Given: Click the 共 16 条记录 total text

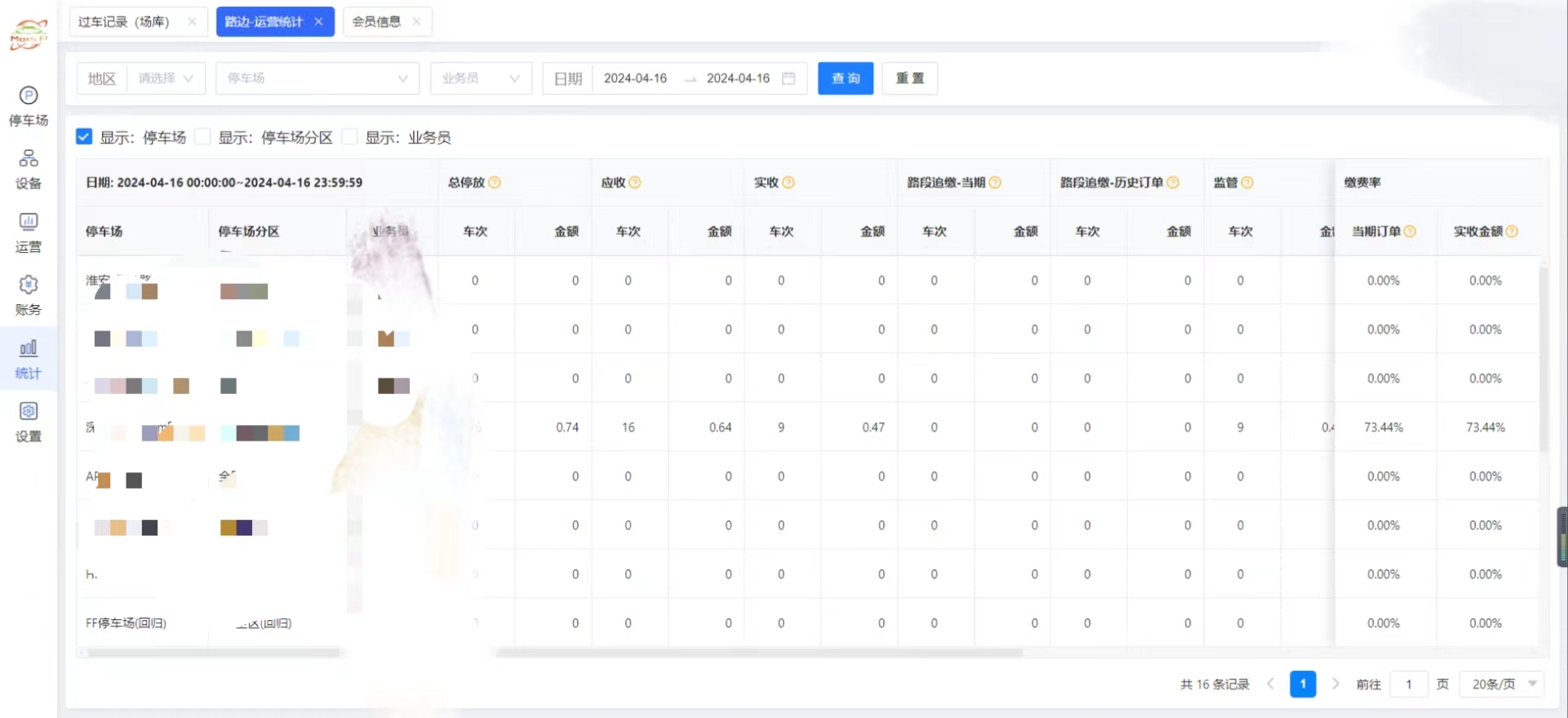Looking at the screenshot, I should (1215, 685).
